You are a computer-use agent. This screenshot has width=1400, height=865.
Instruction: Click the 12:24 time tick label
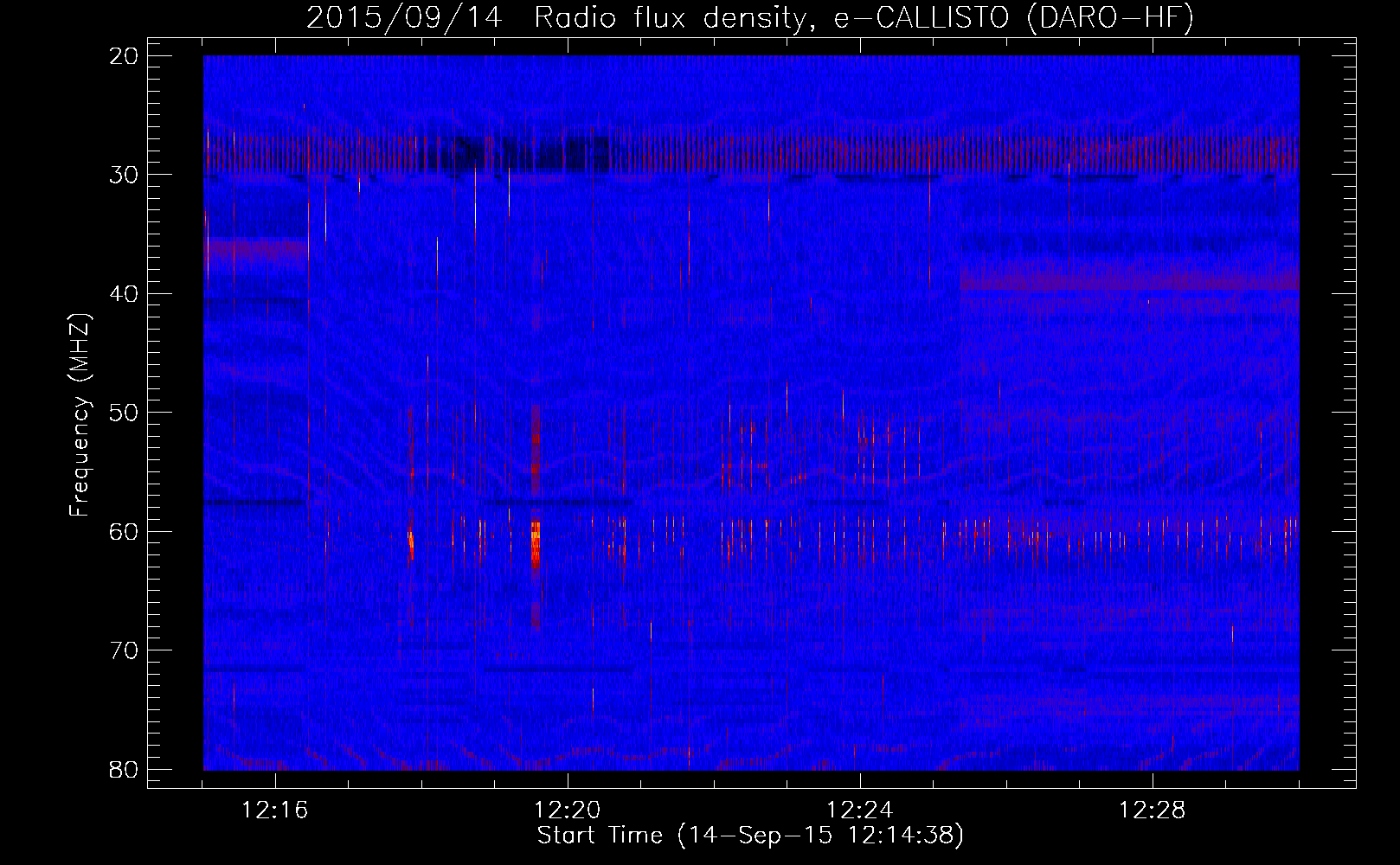(x=860, y=811)
